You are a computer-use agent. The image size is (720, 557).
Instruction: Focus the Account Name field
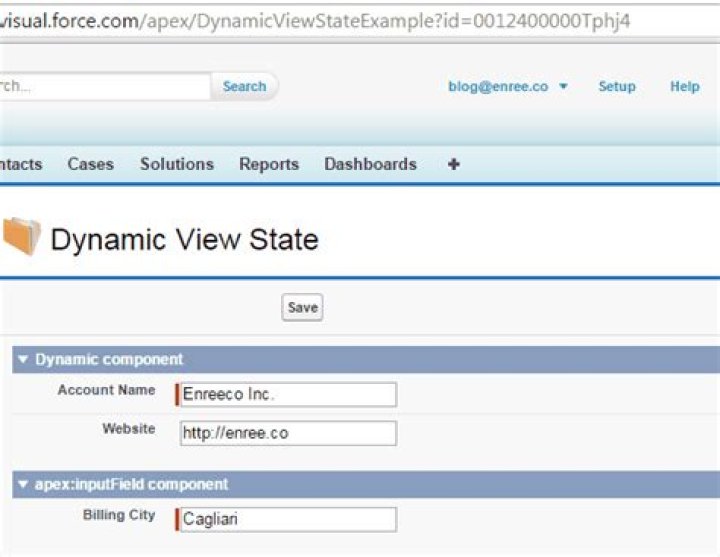coord(287,395)
